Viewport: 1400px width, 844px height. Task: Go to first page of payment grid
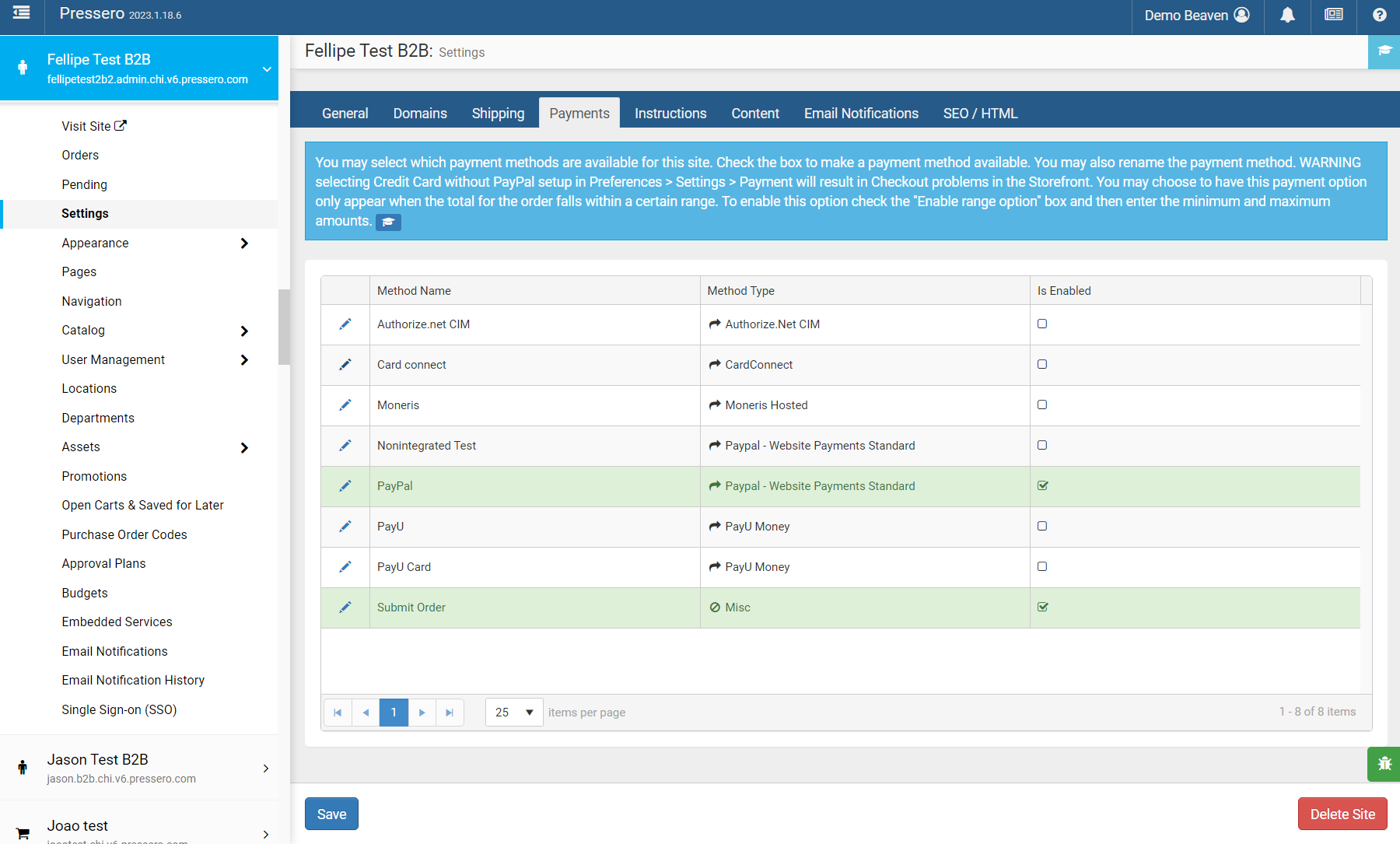point(338,713)
